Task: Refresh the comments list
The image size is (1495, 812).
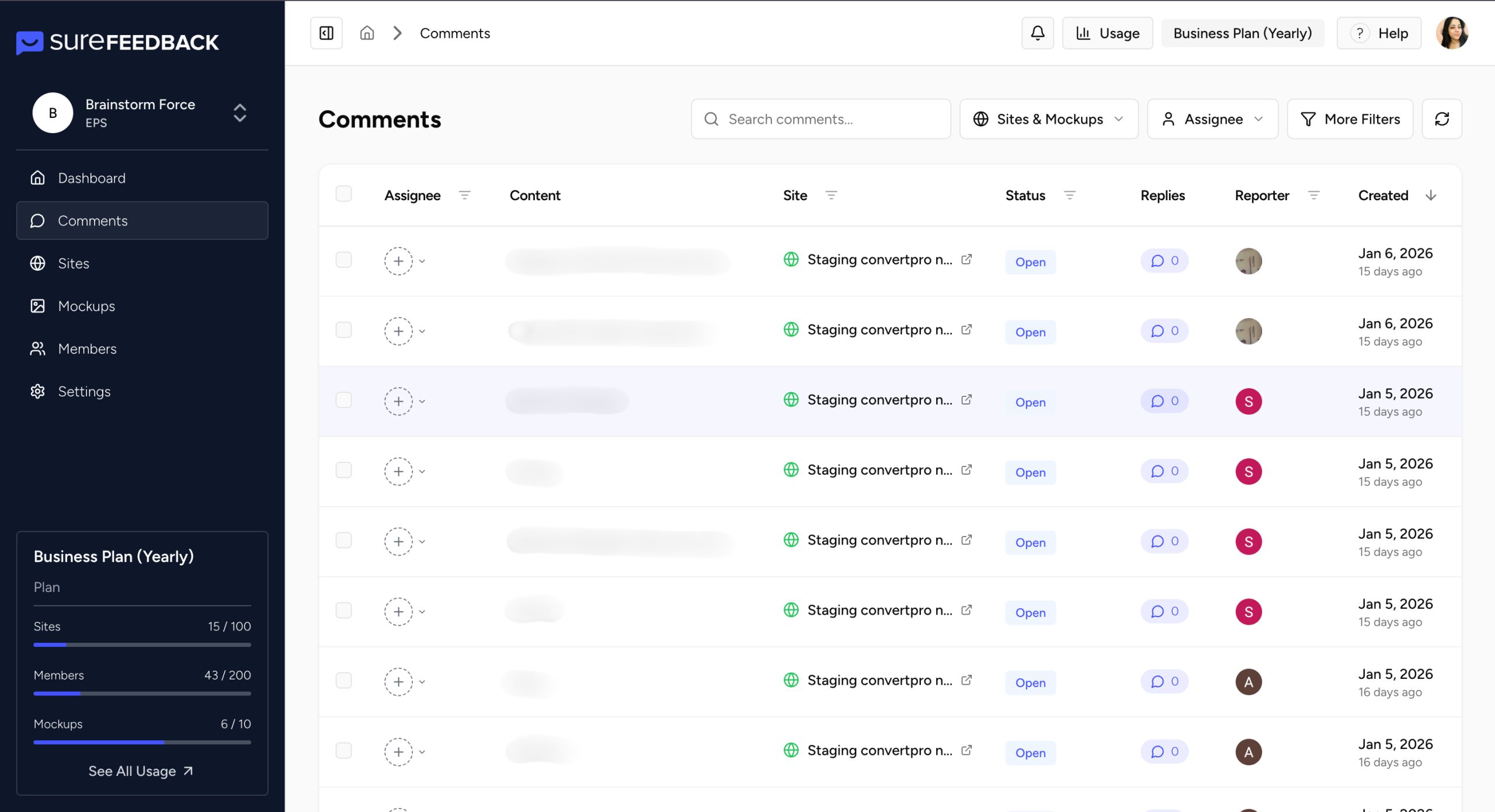Action: pos(1441,119)
